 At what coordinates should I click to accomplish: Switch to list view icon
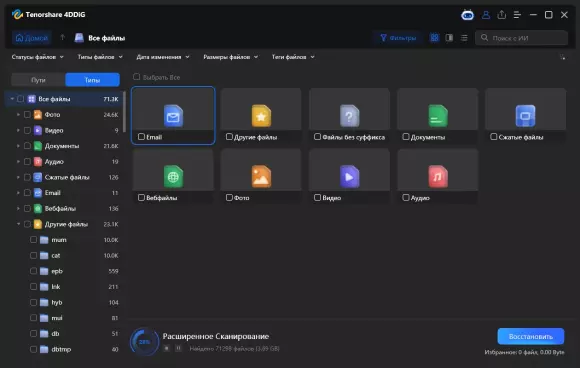[x=464, y=38]
